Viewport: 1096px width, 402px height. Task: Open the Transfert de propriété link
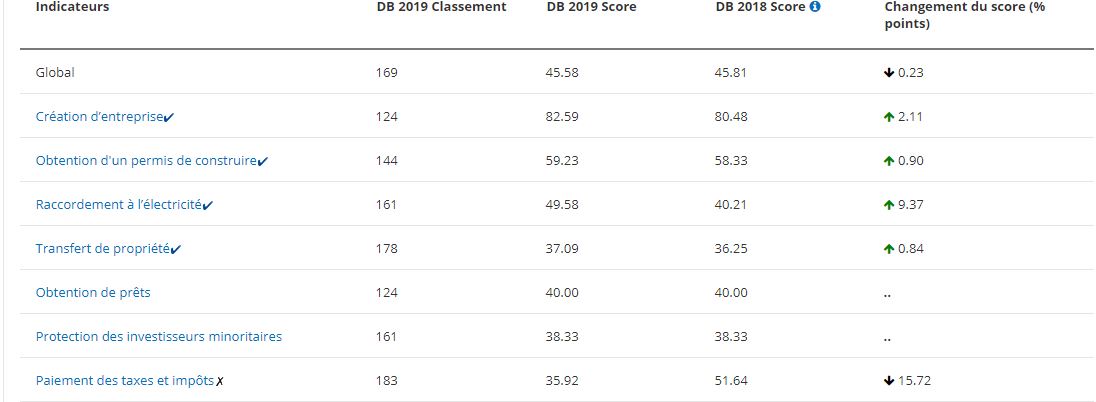pyautogui.click(x=102, y=249)
